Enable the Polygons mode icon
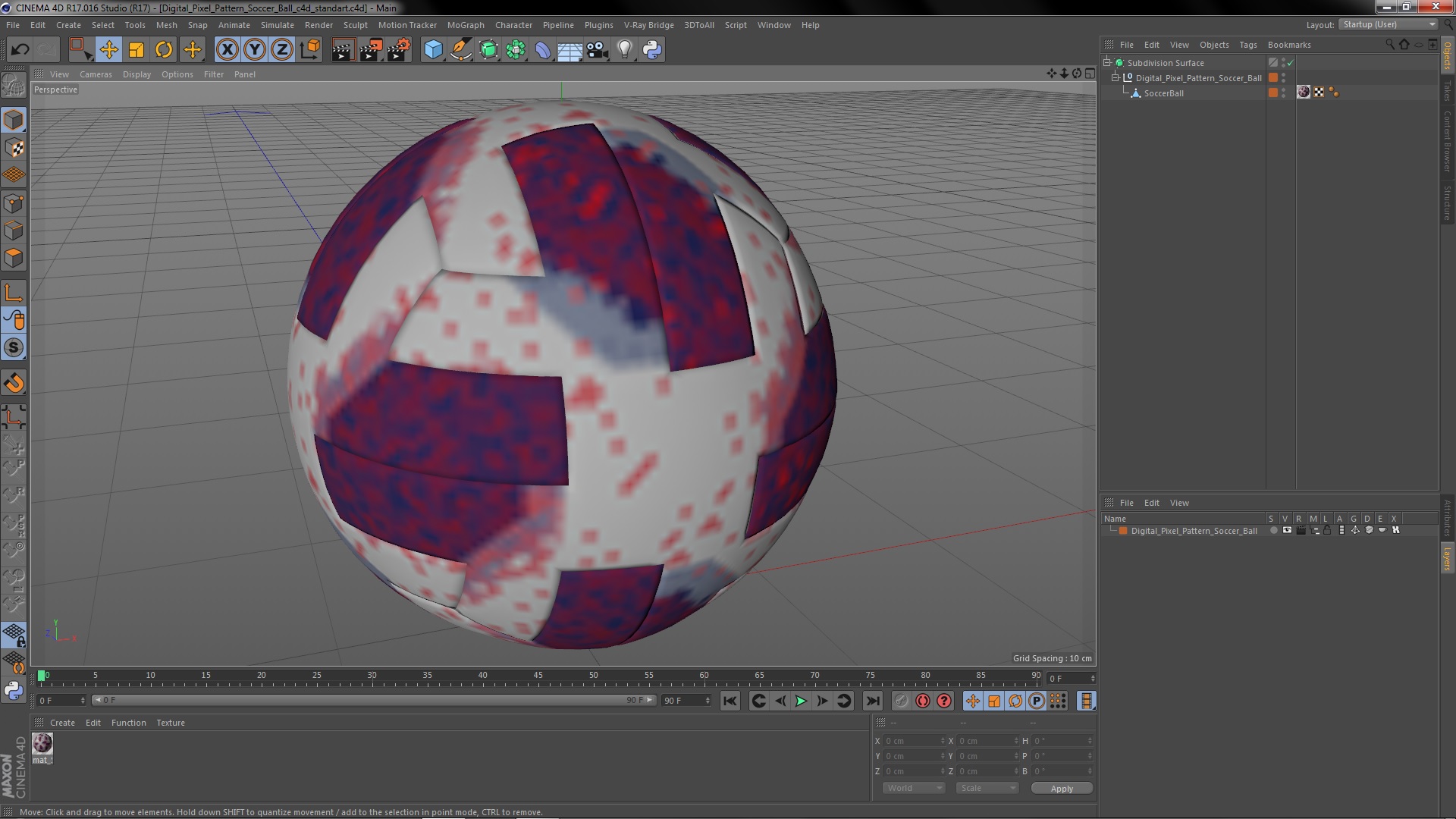 pos(14,258)
